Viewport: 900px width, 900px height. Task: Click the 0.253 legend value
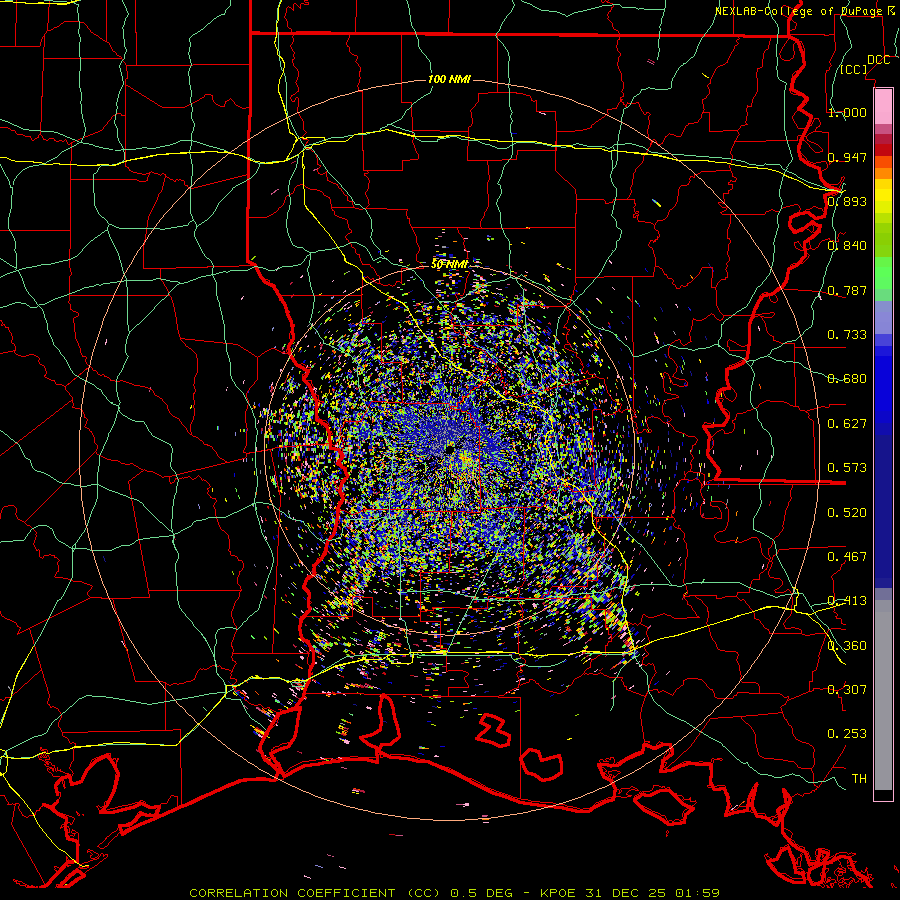pos(847,734)
